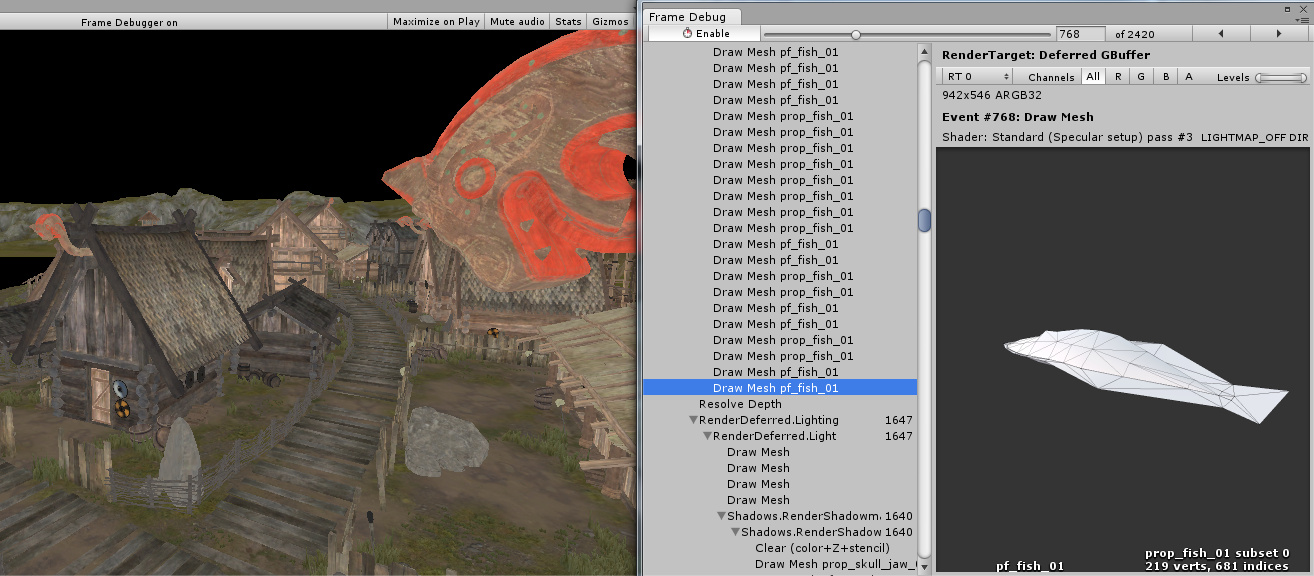Click the Stats button

click(568, 21)
